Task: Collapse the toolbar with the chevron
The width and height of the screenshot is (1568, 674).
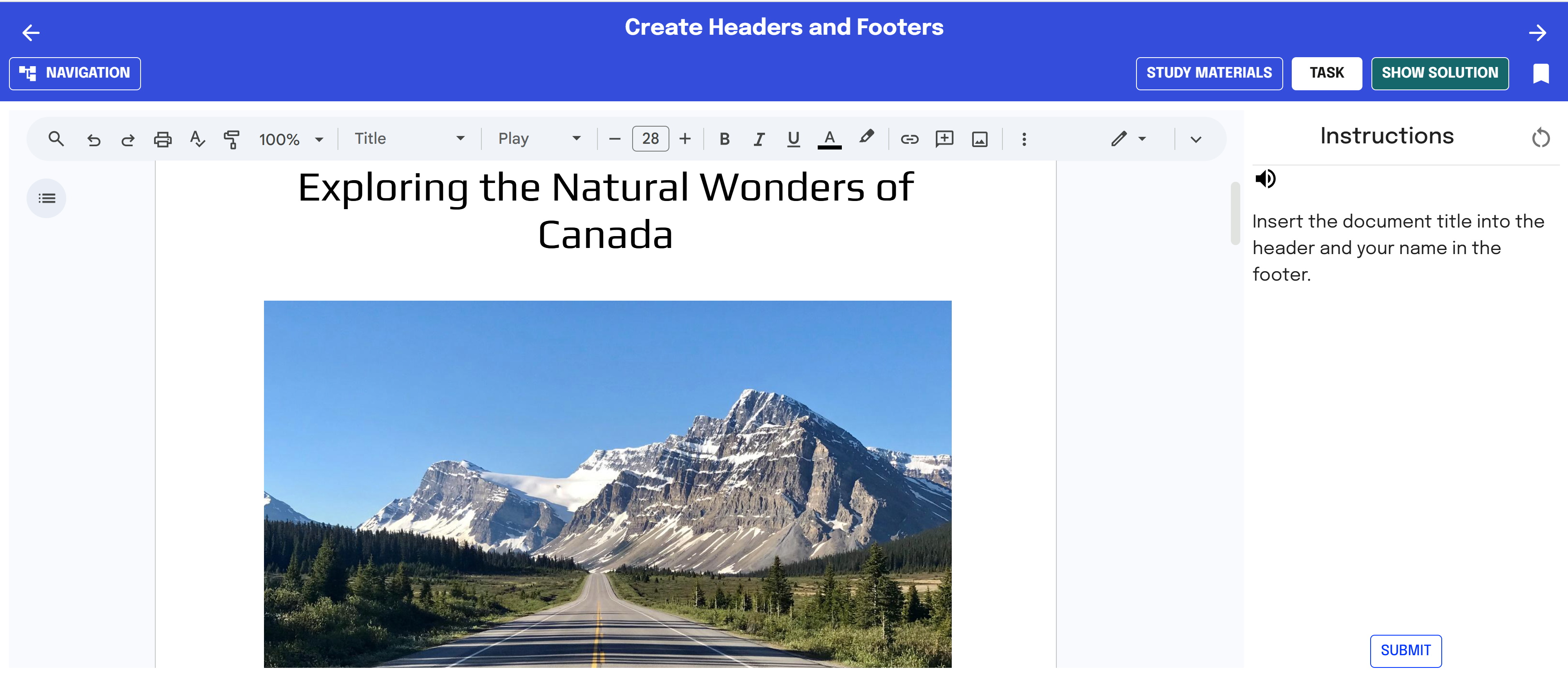Action: coord(1195,140)
